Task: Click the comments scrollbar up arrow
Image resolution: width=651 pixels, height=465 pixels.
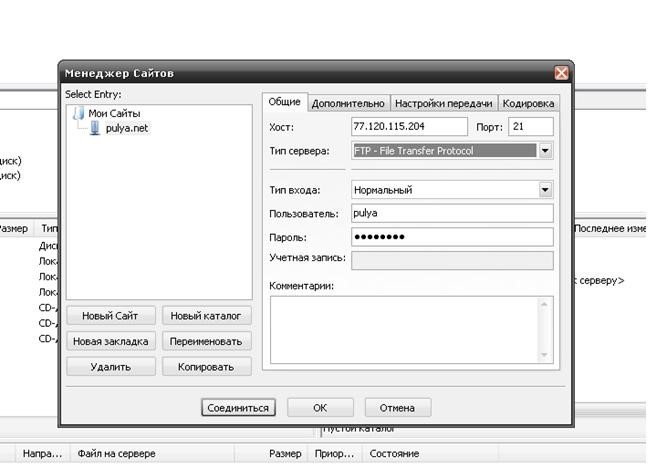Action: point(545,304)
